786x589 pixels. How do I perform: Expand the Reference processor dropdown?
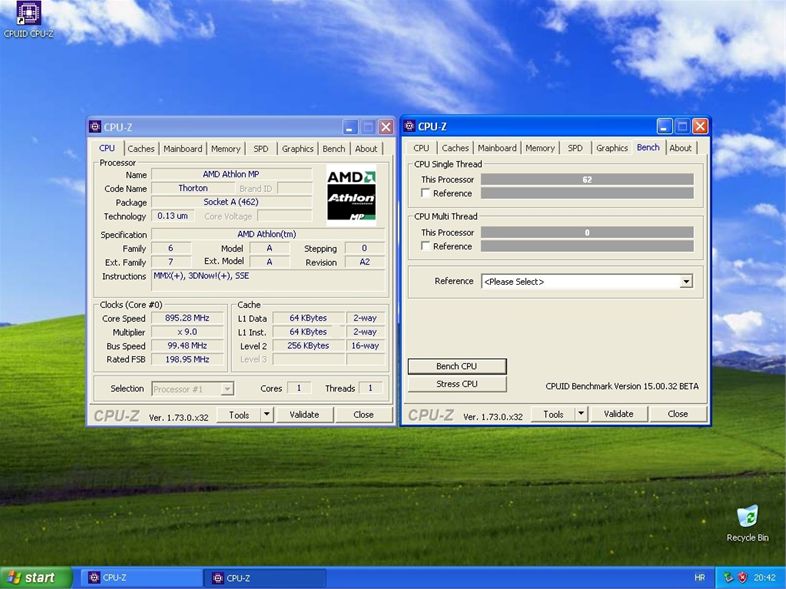point(686,282)
